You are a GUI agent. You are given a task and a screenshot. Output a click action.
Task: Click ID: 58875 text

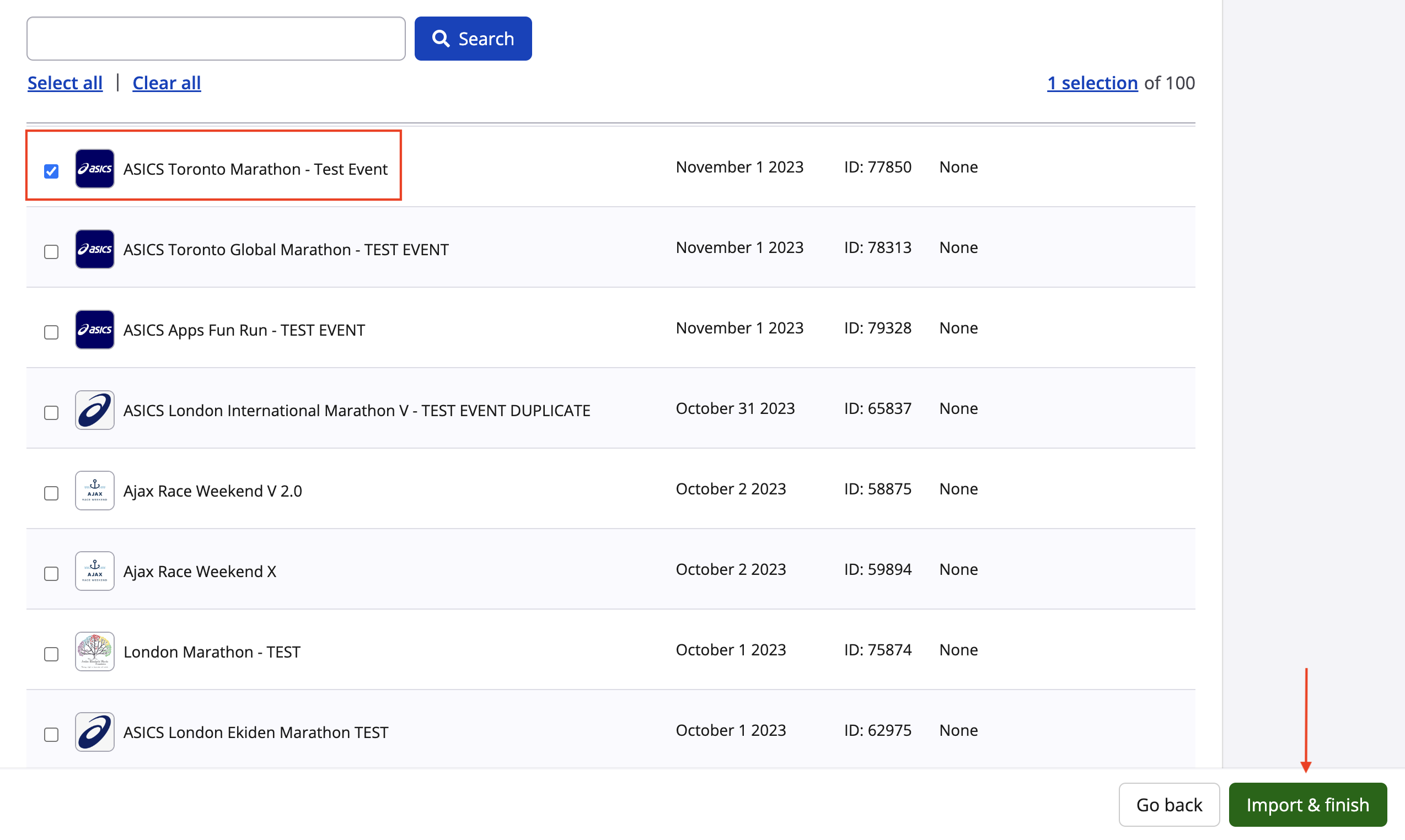click(877, 488)
